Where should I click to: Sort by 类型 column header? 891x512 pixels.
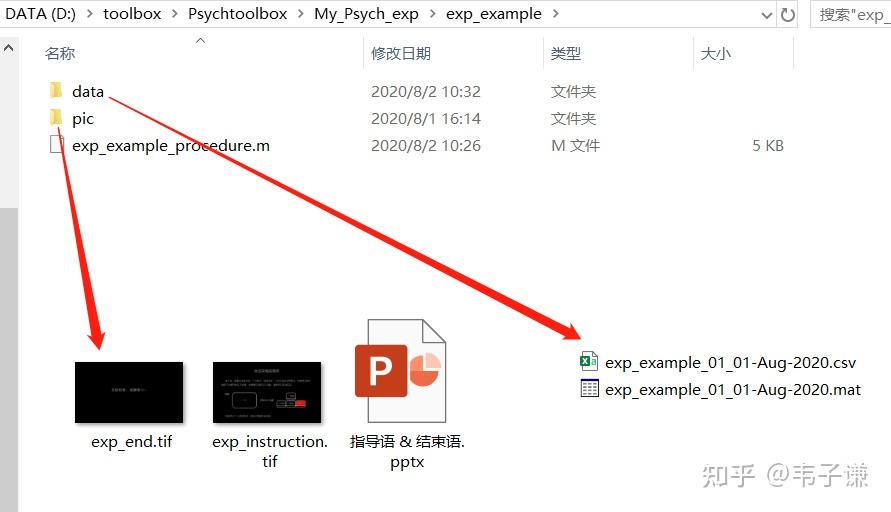(565, 53)
